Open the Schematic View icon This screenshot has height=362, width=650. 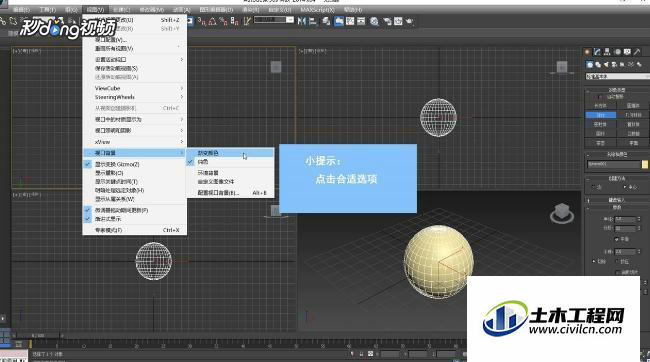tap(361, 21)
